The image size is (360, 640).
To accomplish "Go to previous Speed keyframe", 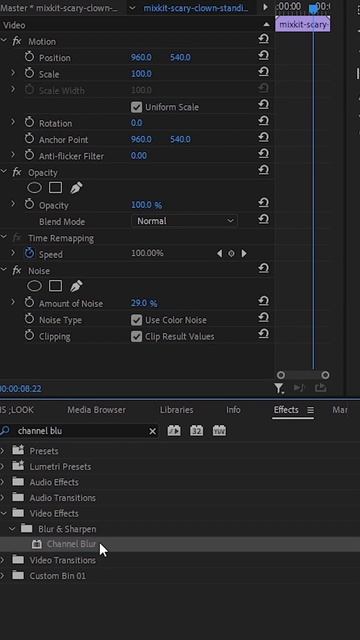I will [x=219, y=253].
